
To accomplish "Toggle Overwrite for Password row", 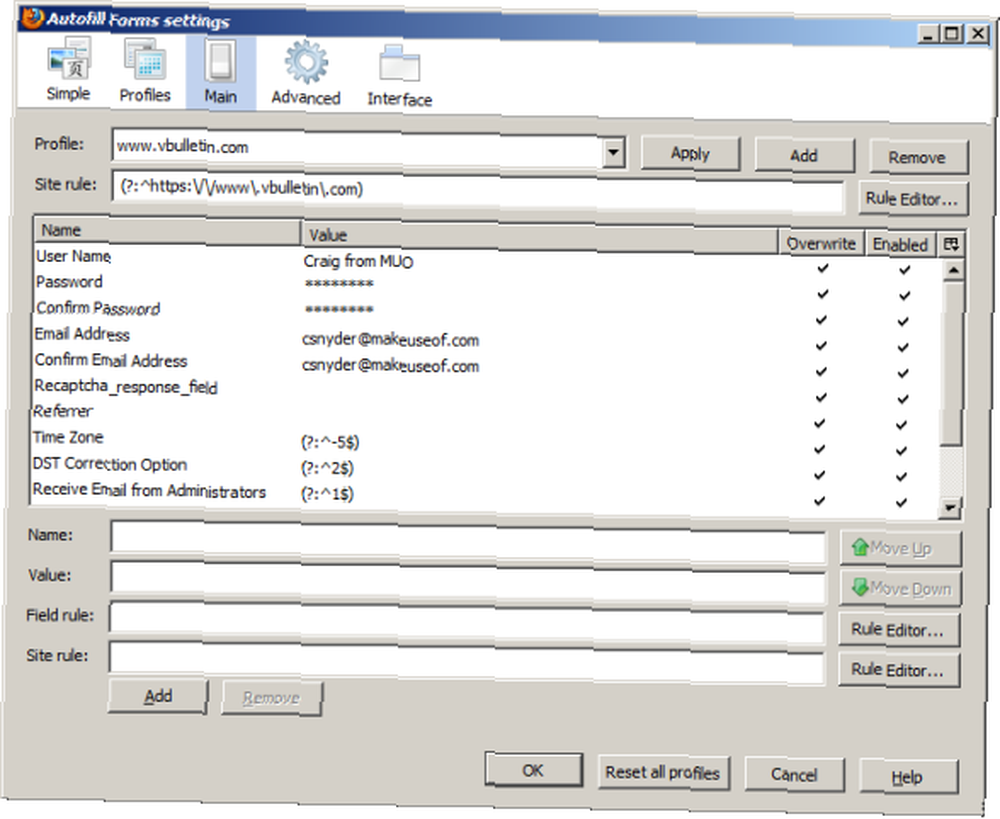I will click(x=823, y=293).
